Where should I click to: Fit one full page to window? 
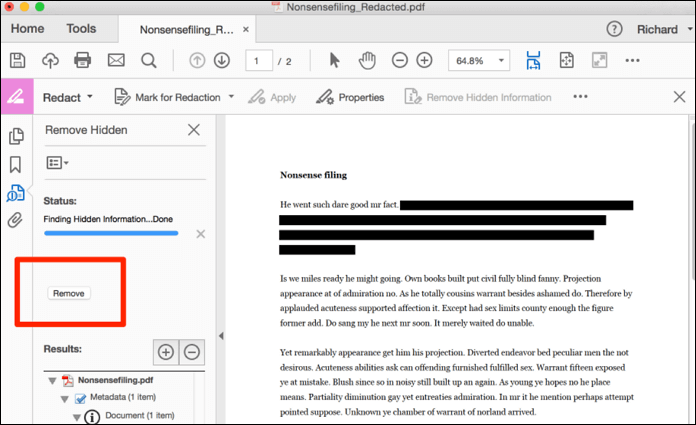coord(566,60)
